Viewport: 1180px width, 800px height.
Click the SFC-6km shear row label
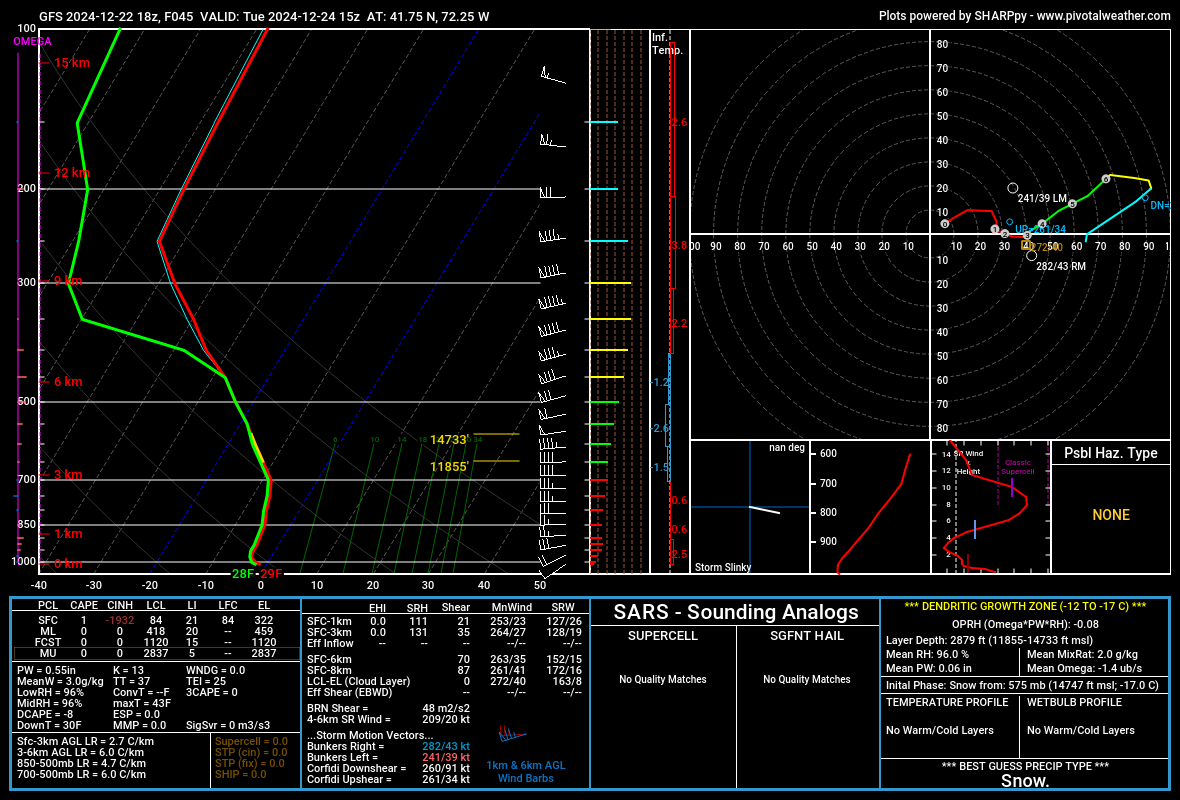point(329,659)
